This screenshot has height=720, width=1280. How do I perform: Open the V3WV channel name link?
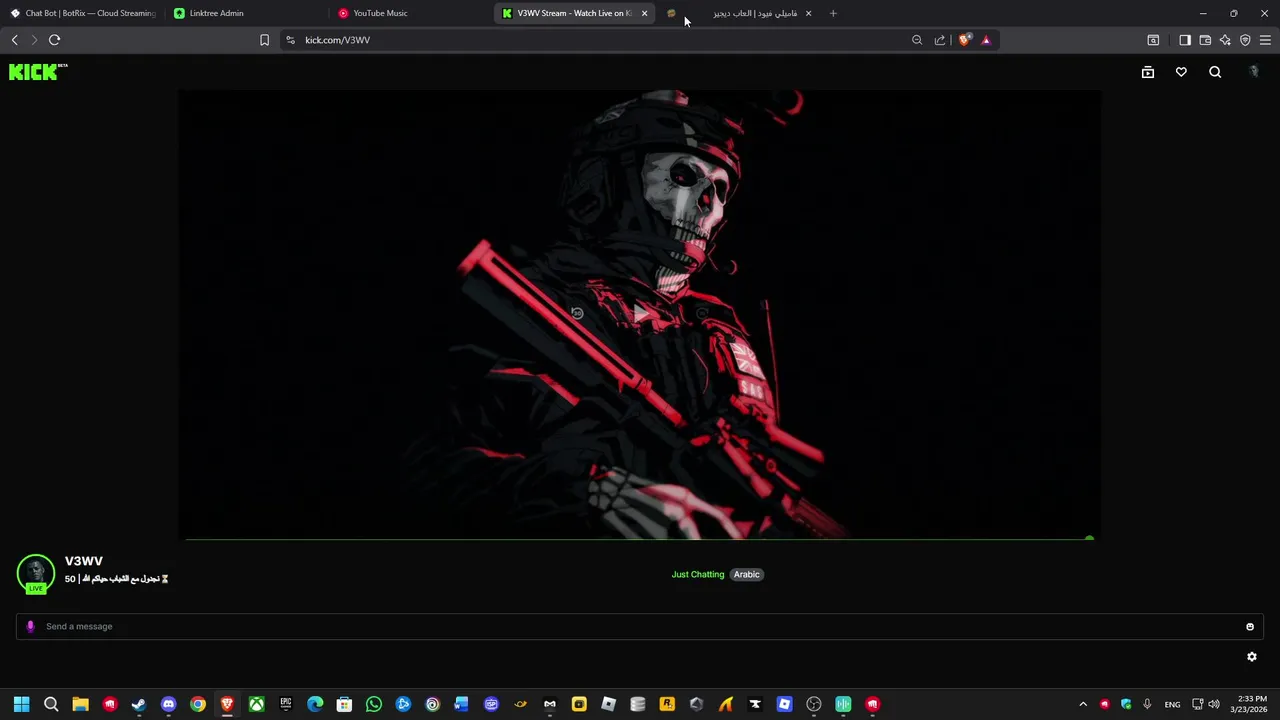click(x=84, y=561)
